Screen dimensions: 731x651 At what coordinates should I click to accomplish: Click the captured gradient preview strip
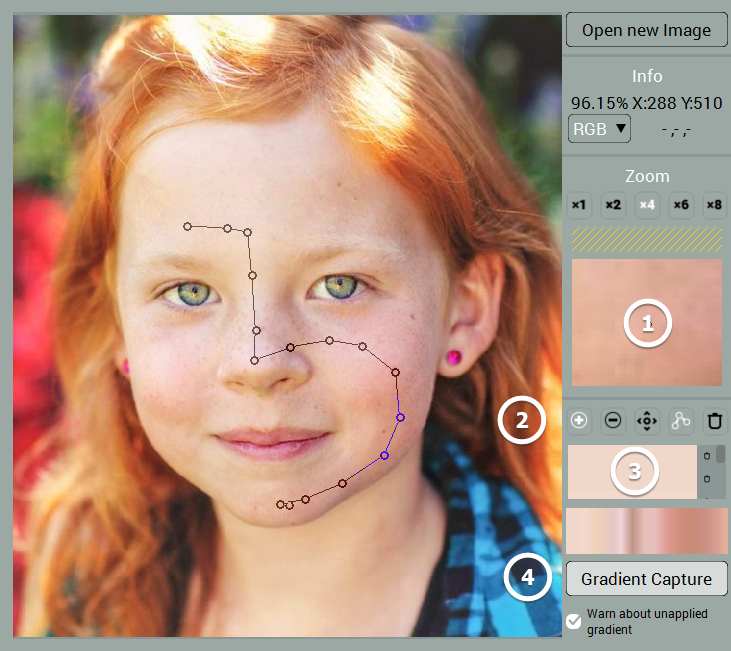(x=646, y=531)
